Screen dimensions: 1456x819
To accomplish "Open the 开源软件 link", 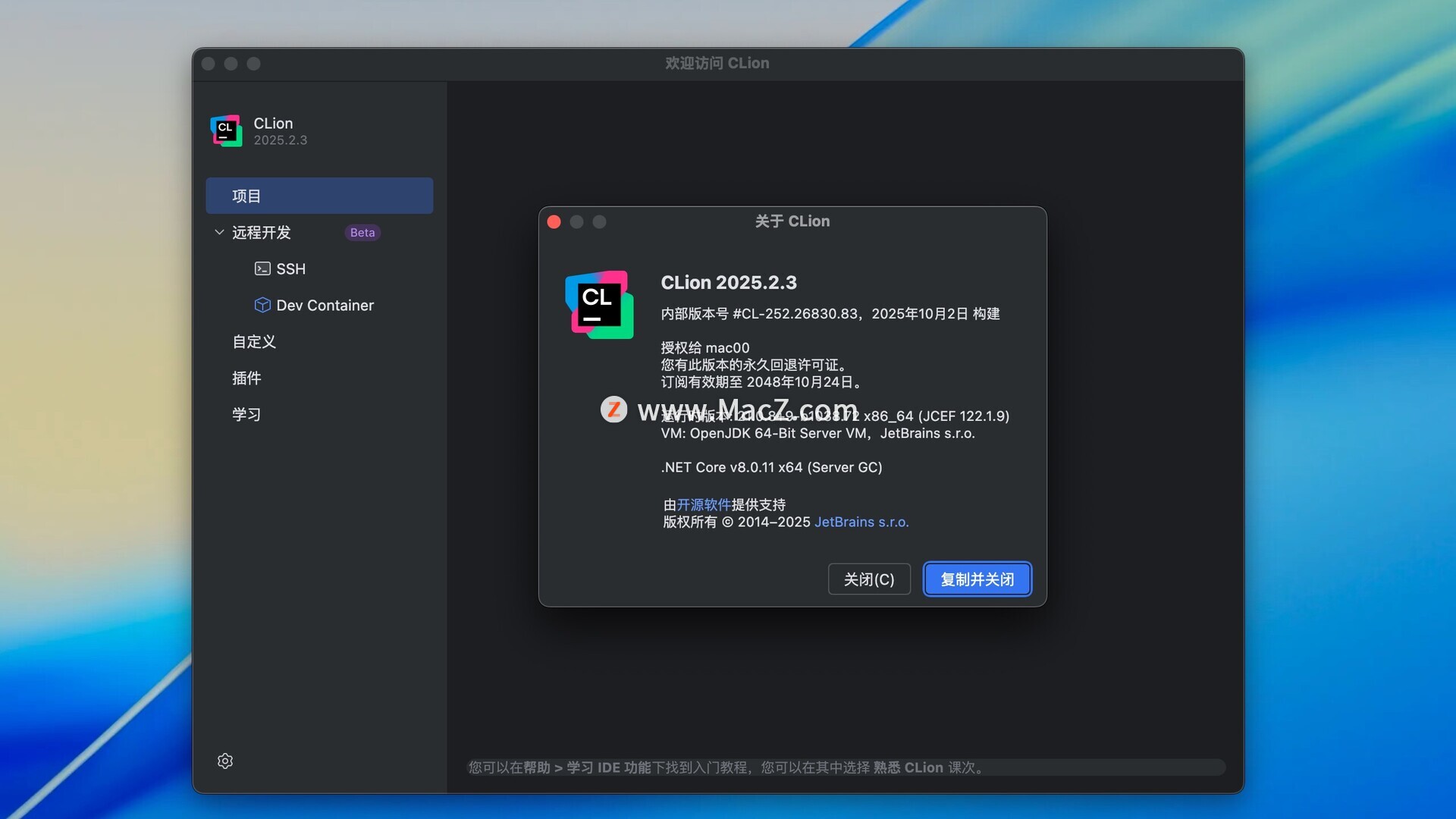I will [703, 504].
